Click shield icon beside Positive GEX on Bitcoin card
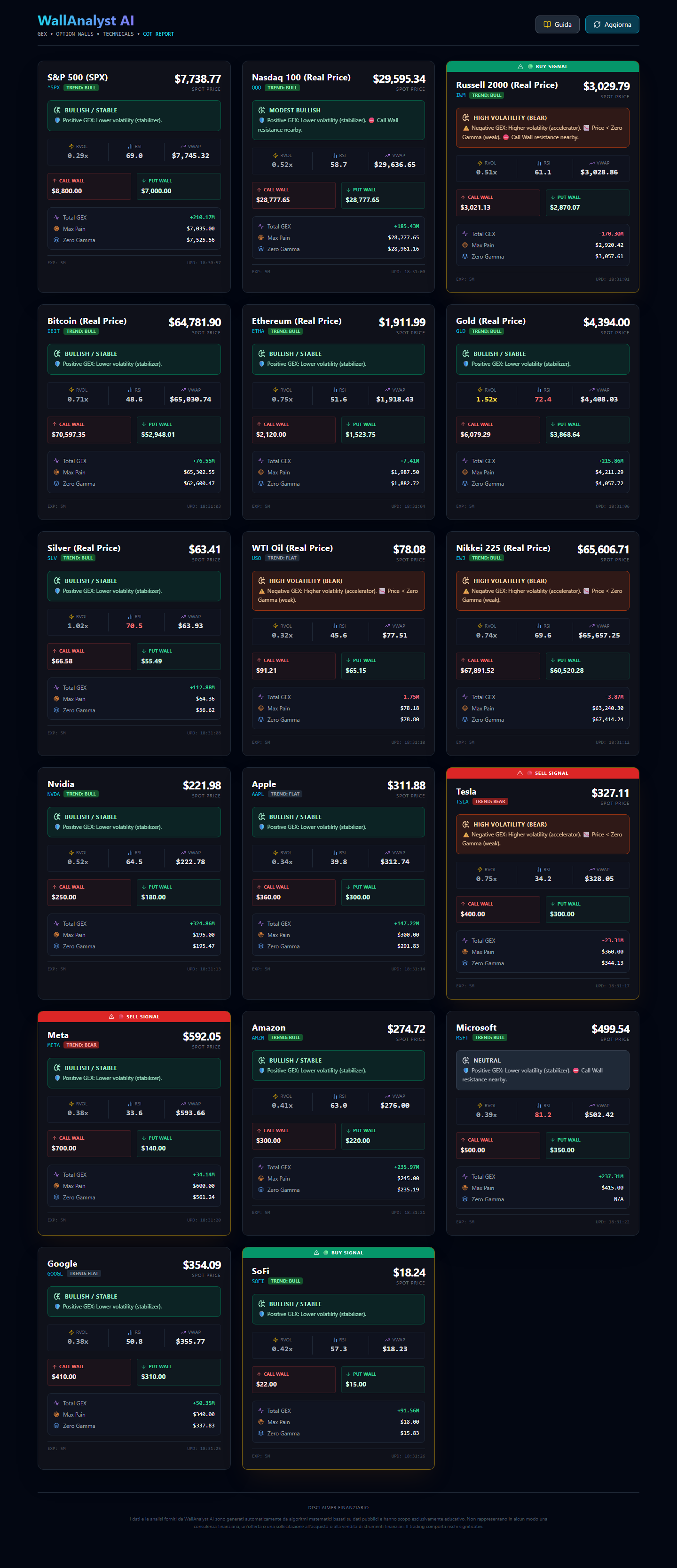Viewport: 677px width, 1568px height. pyautogui.click(x=57, y=364)
